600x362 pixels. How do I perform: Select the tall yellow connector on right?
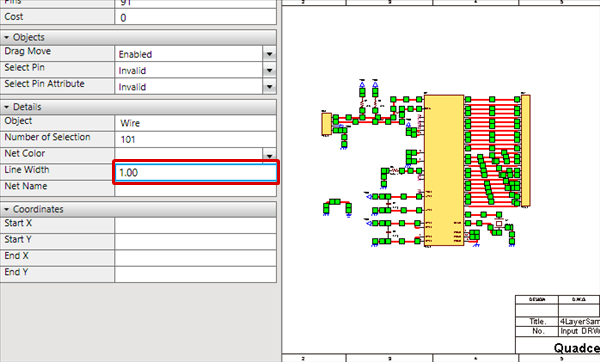526,150
